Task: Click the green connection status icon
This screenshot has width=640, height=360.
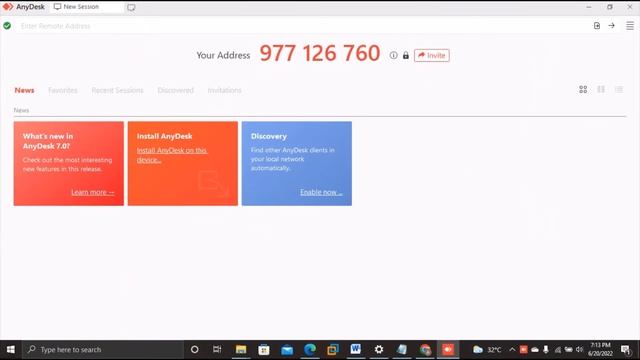Action: coord(7,26)
